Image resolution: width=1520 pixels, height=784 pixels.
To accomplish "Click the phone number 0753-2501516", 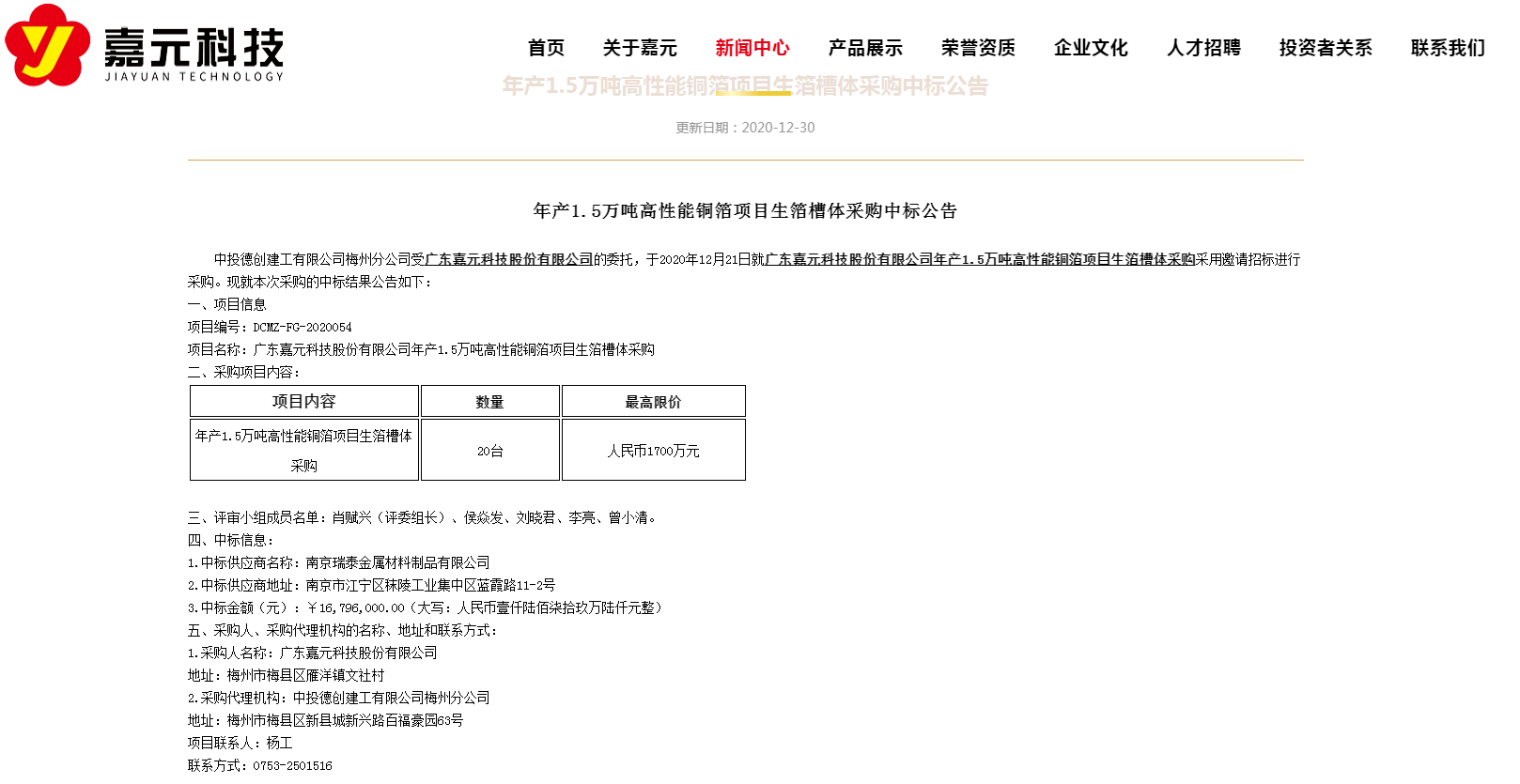I will pos(292,765).
